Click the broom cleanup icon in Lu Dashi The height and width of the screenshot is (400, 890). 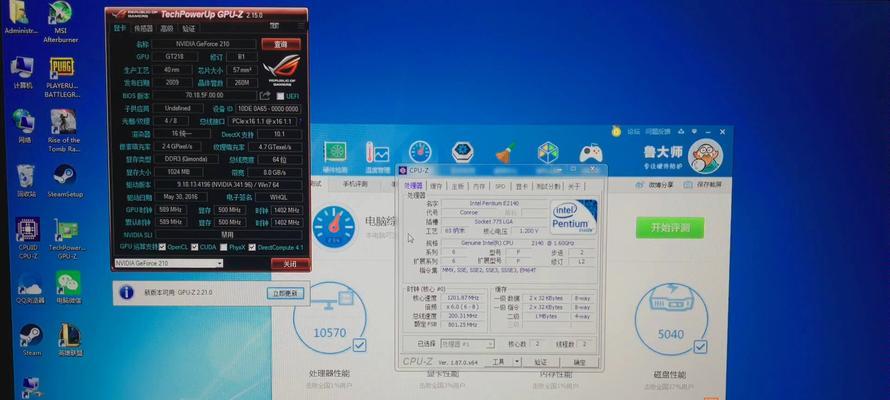505,153
